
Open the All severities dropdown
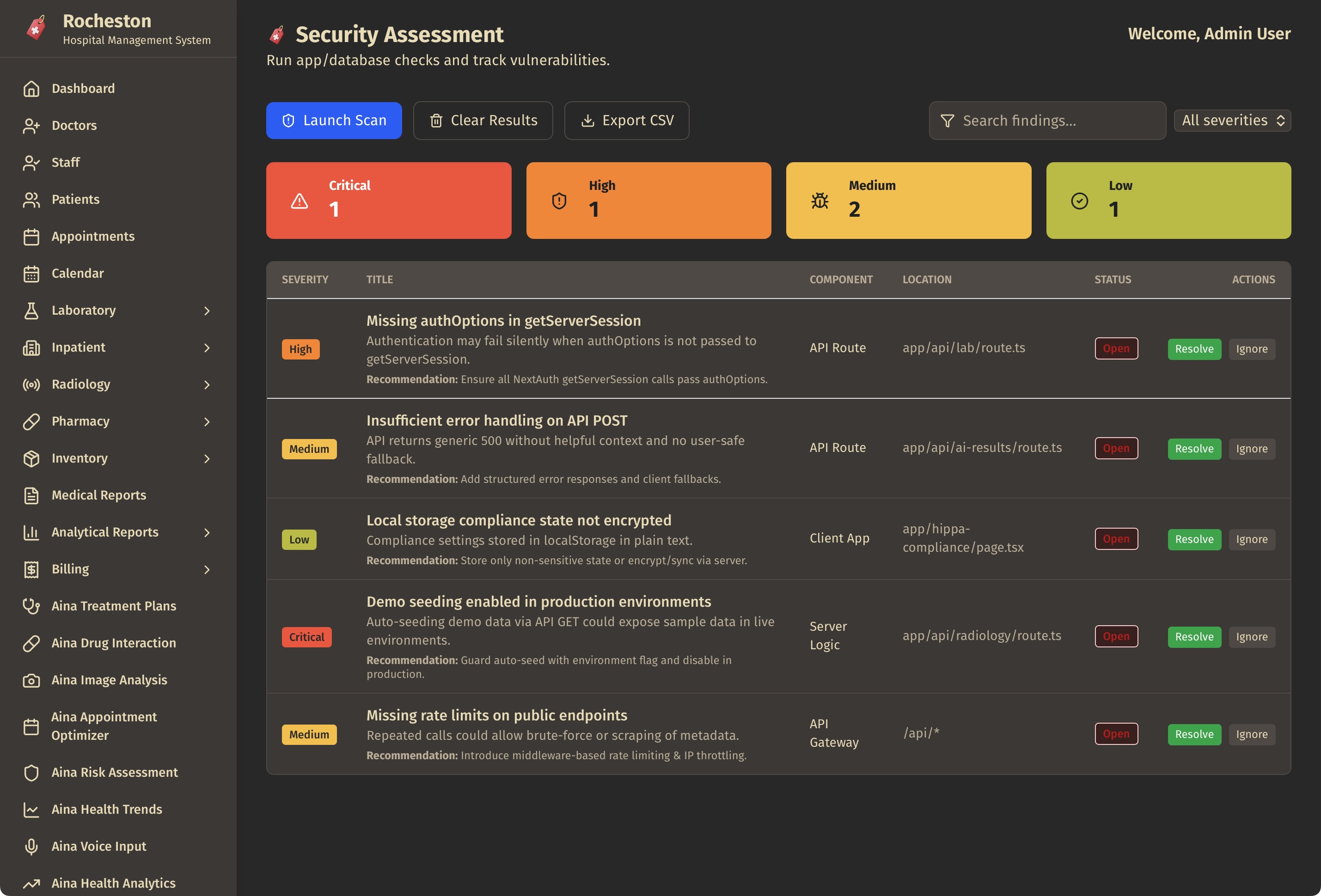tap(1232, 120)
